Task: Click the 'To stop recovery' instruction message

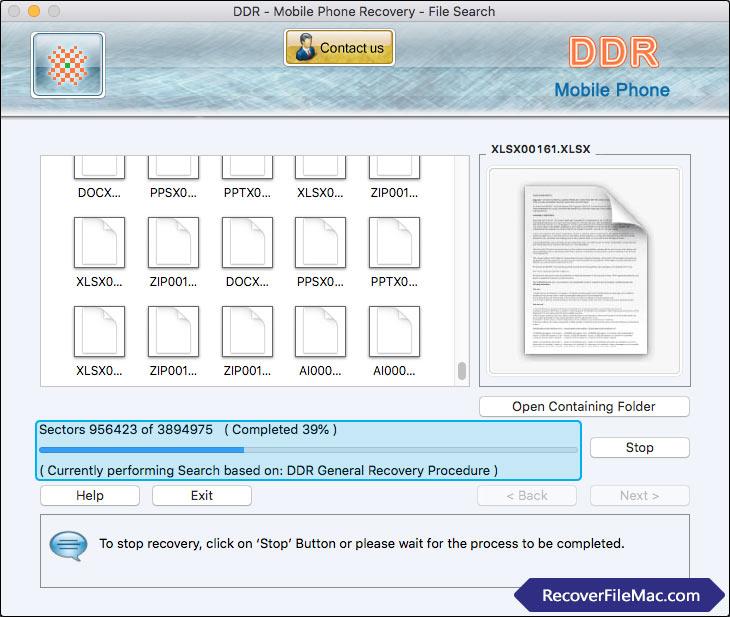Action: point(362,543)
